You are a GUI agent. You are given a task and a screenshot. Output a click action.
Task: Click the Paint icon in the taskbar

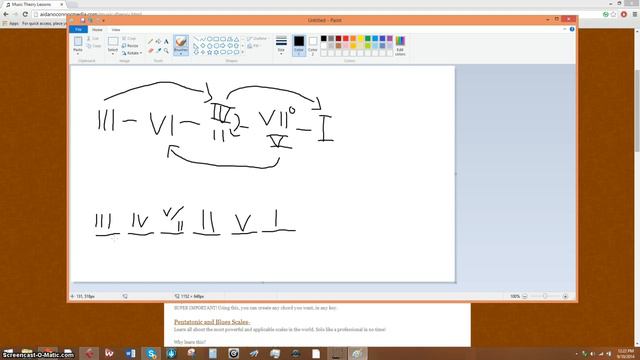point(357,353)
